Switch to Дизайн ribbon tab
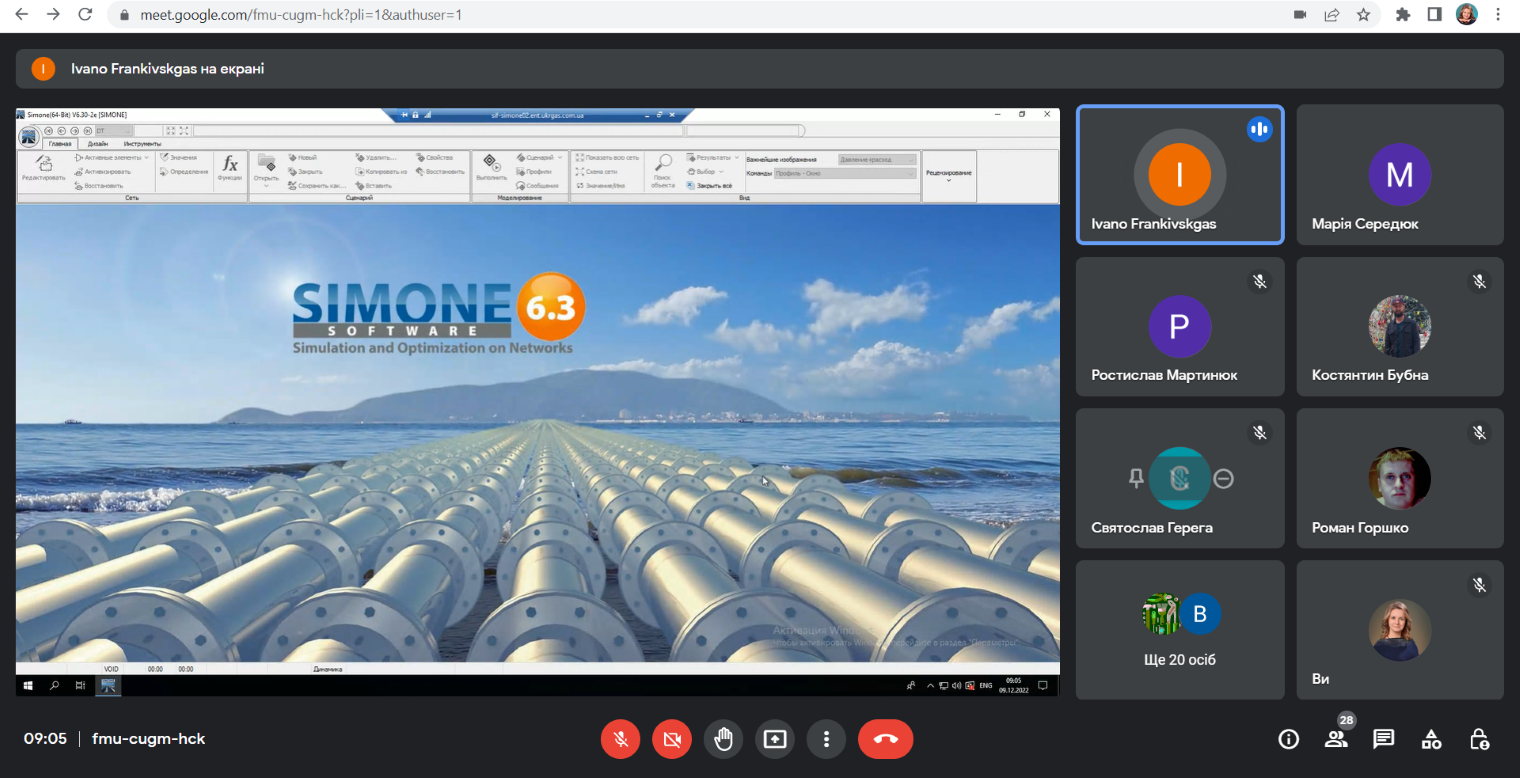 98,144
